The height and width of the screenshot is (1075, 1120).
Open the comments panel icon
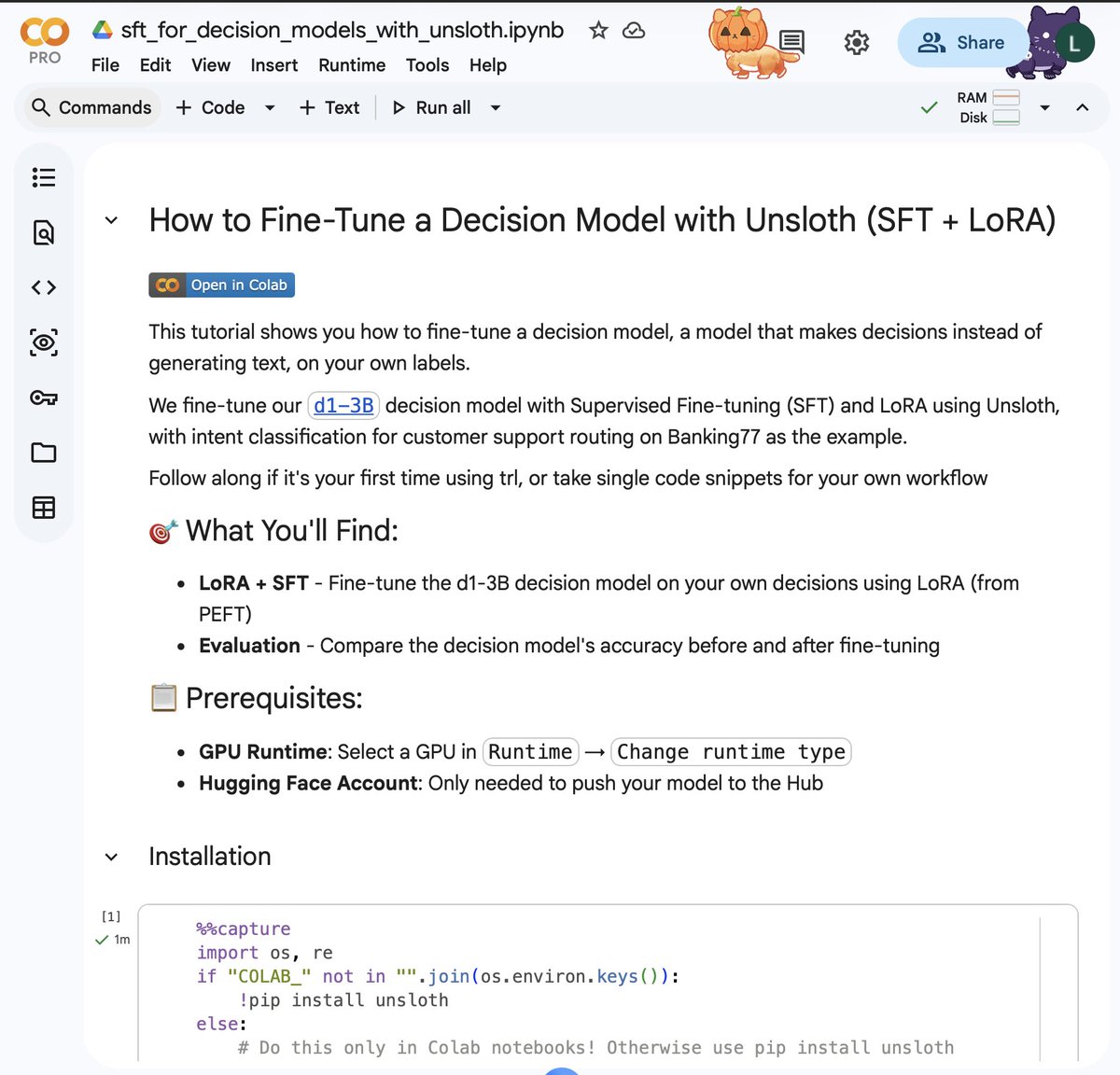791,42
